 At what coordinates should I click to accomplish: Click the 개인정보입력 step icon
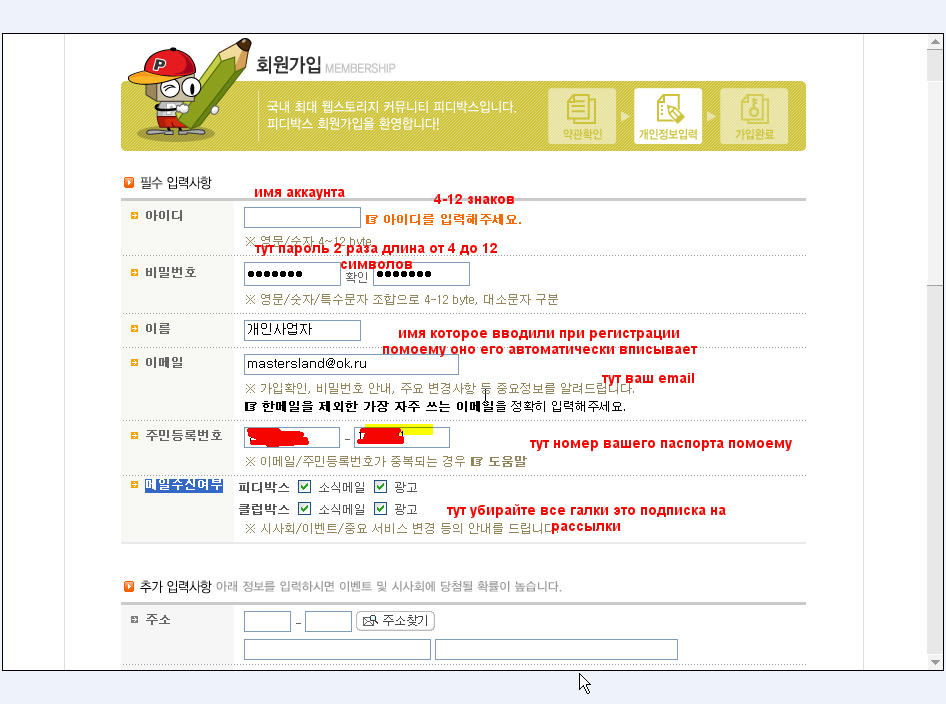click(667, 116)
